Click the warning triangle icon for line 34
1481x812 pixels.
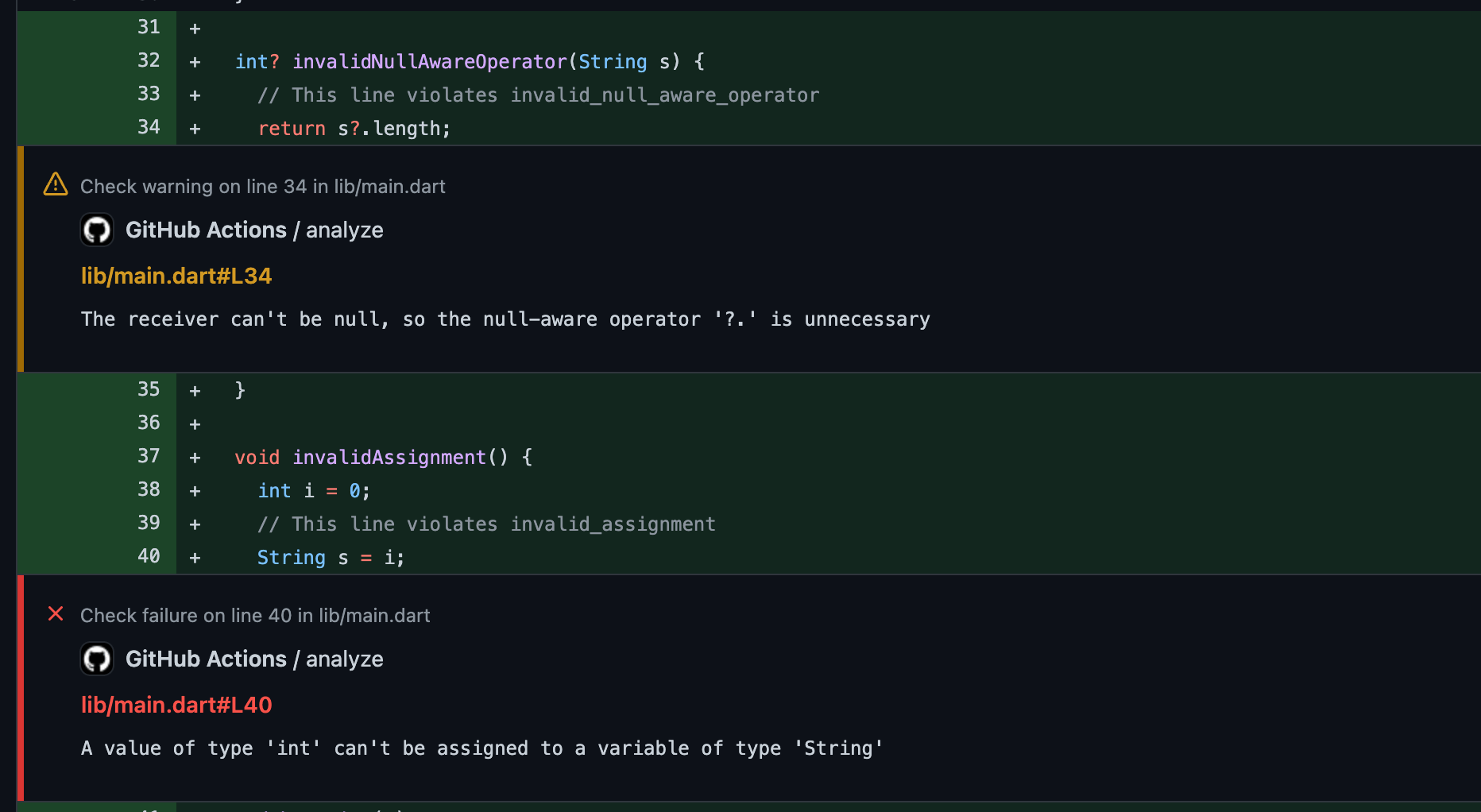(55, 184)
